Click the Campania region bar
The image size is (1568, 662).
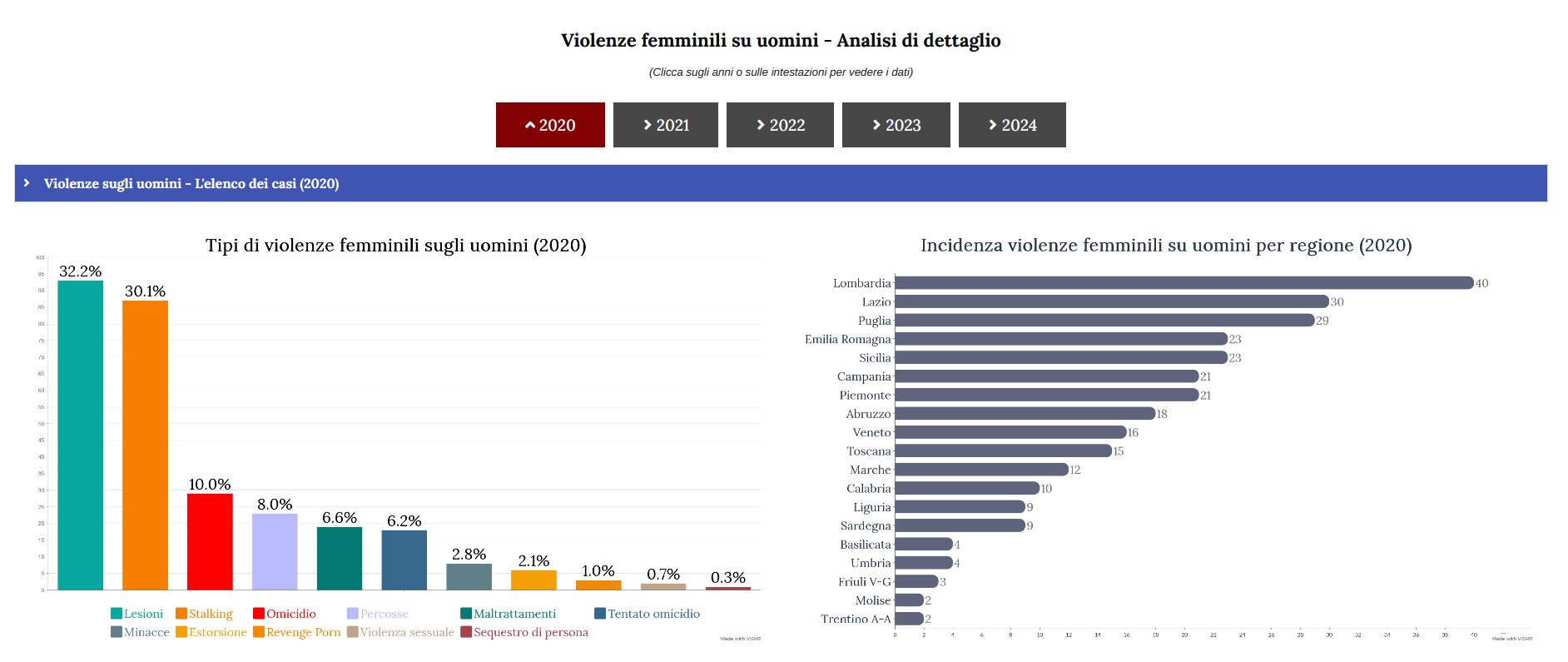tap(1047, 376)
